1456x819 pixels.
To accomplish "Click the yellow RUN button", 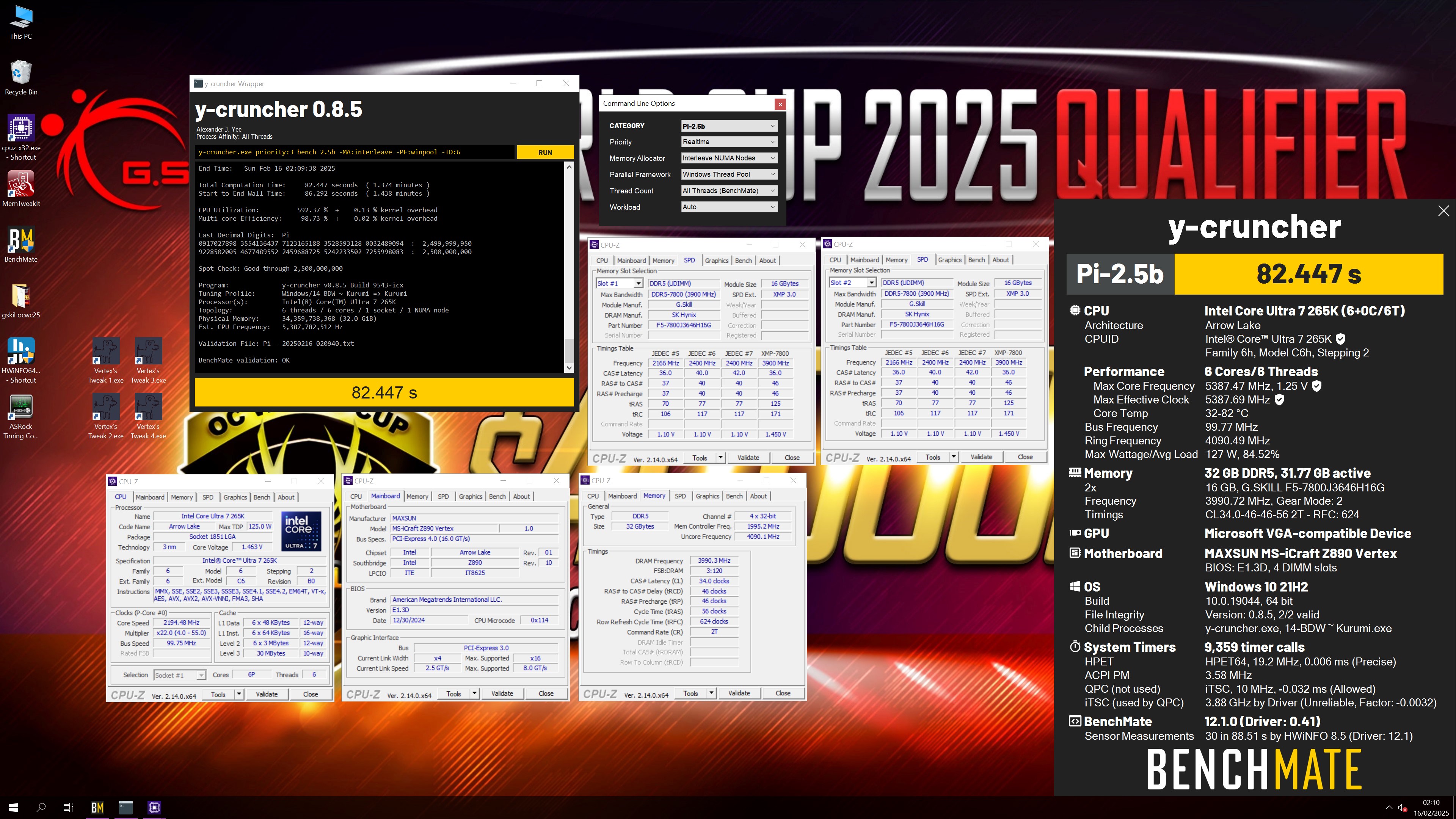I will (x=545, y=152).
